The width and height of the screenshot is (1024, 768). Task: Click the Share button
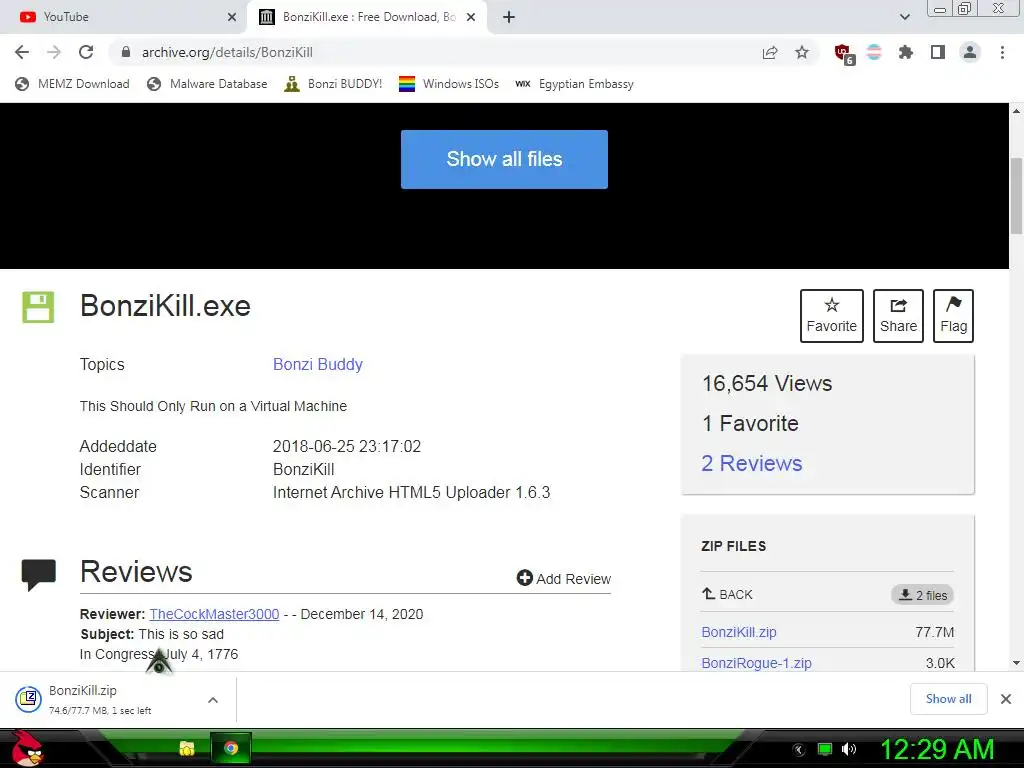(898, 316)
